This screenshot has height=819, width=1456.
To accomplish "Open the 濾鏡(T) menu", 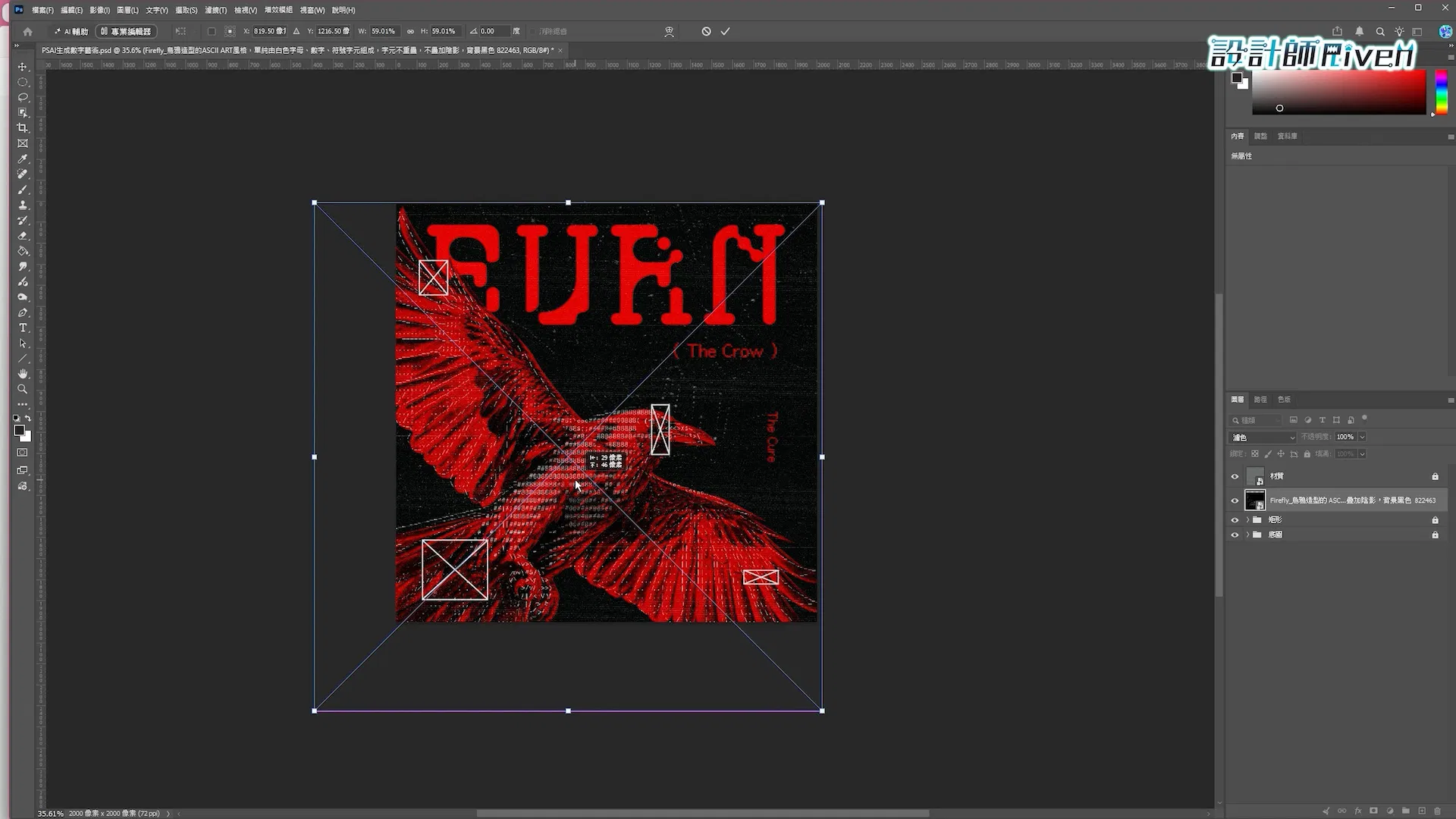I will (215, 10).
